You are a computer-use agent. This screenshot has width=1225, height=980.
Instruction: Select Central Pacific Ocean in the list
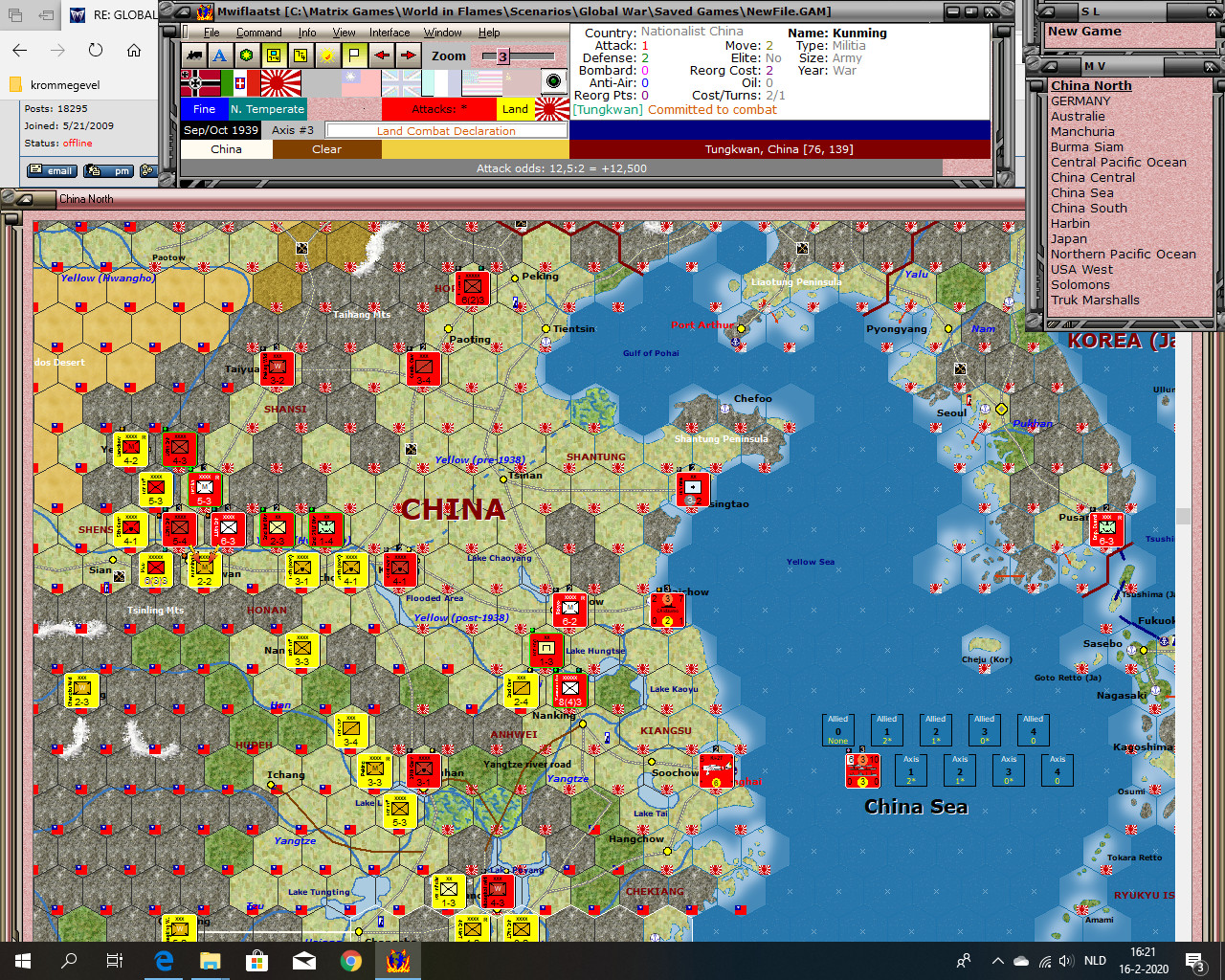1119,163
